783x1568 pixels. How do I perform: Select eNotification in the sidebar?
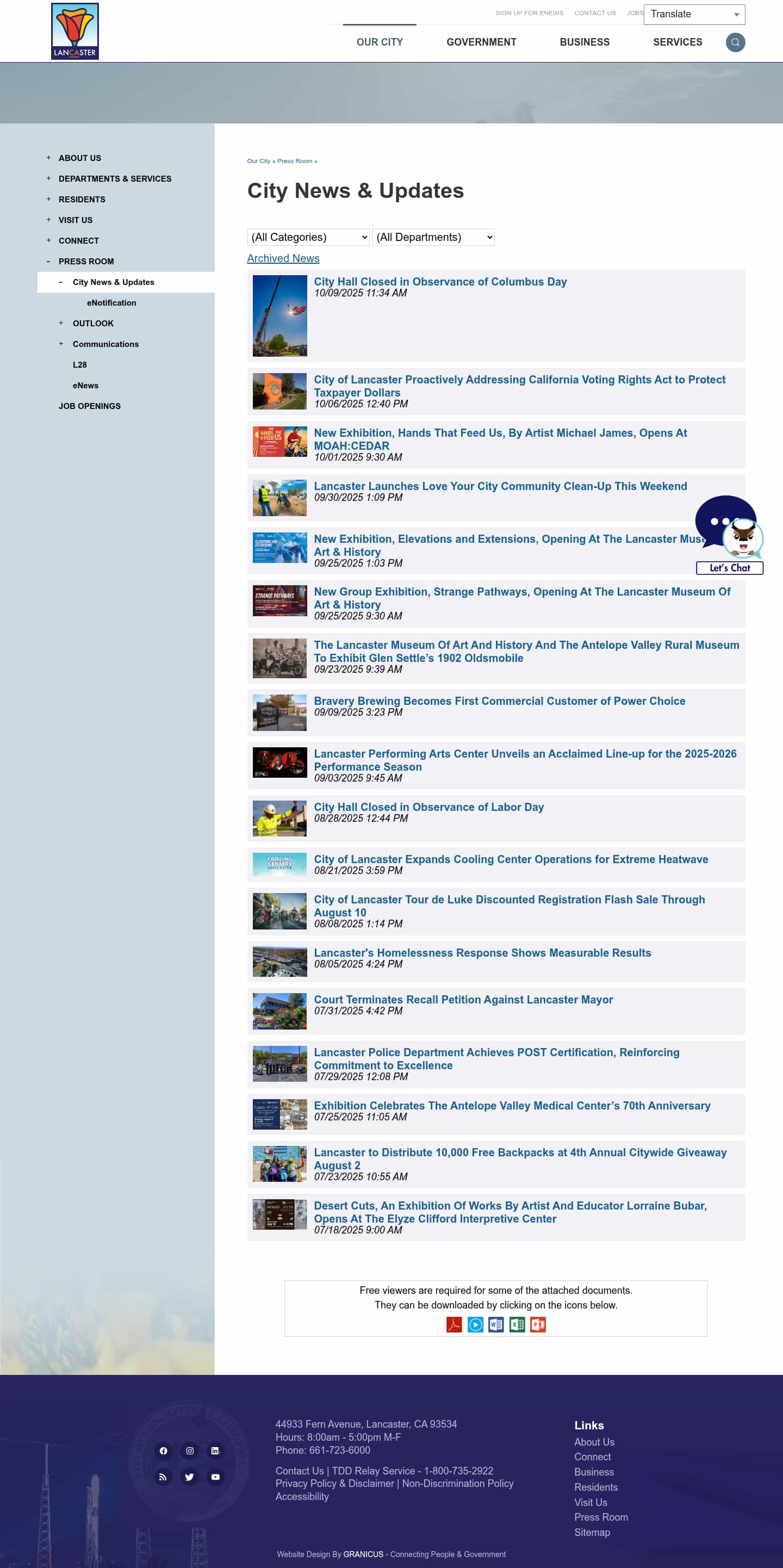pos(111,302)
